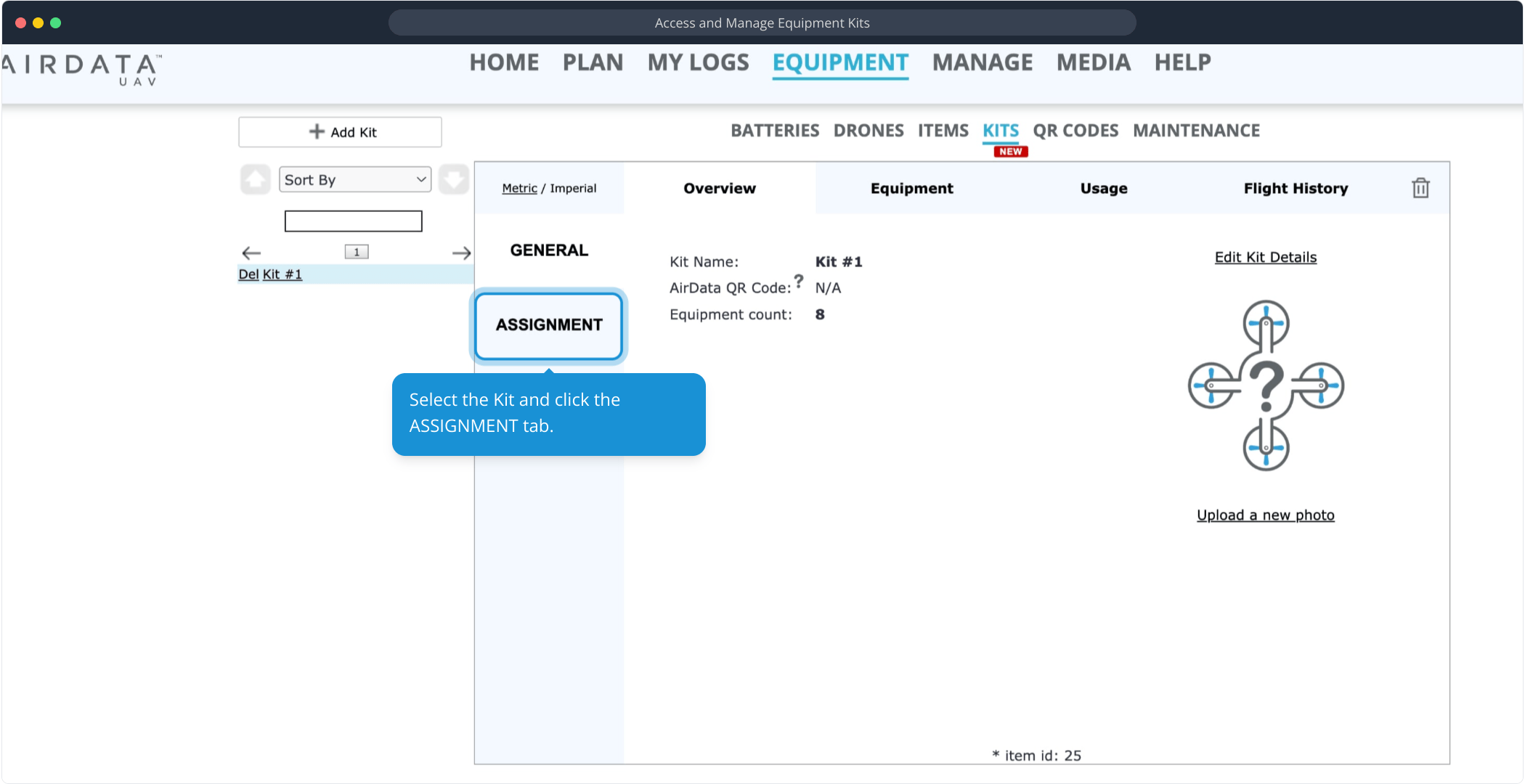Click Upload a new photo link

1265,515
